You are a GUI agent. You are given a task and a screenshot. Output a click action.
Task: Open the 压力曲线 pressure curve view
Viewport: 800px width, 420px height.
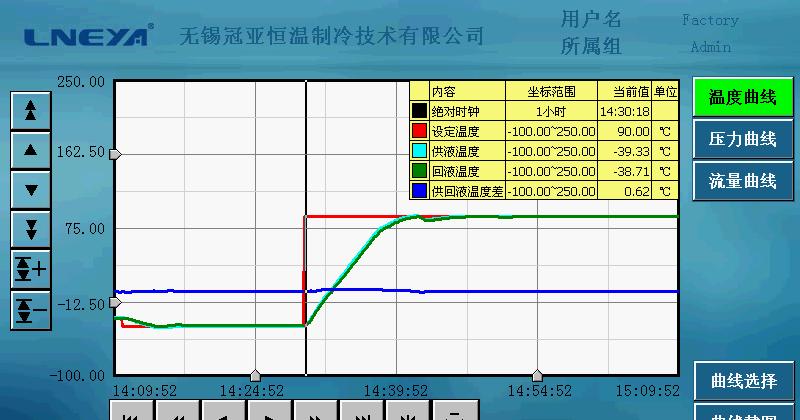tap(742, 139)
